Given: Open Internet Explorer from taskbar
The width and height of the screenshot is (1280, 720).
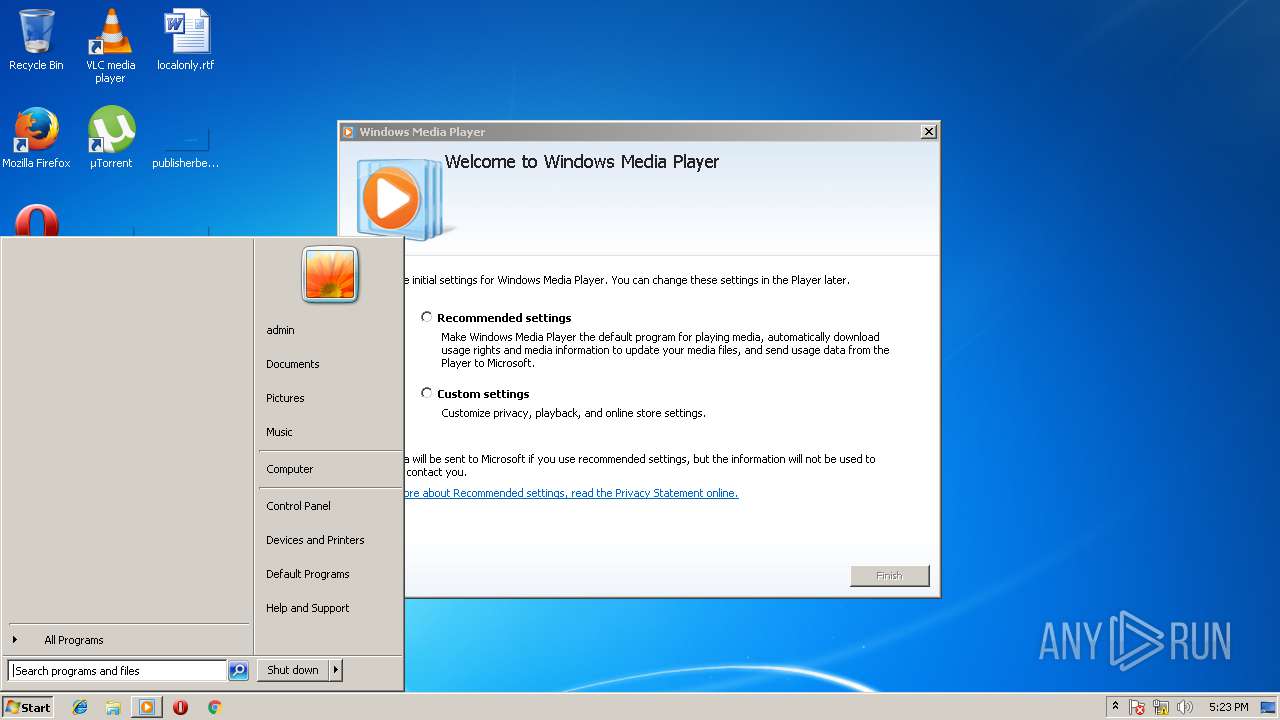Looking at the screenshot, I should click(x=80, y=707).
